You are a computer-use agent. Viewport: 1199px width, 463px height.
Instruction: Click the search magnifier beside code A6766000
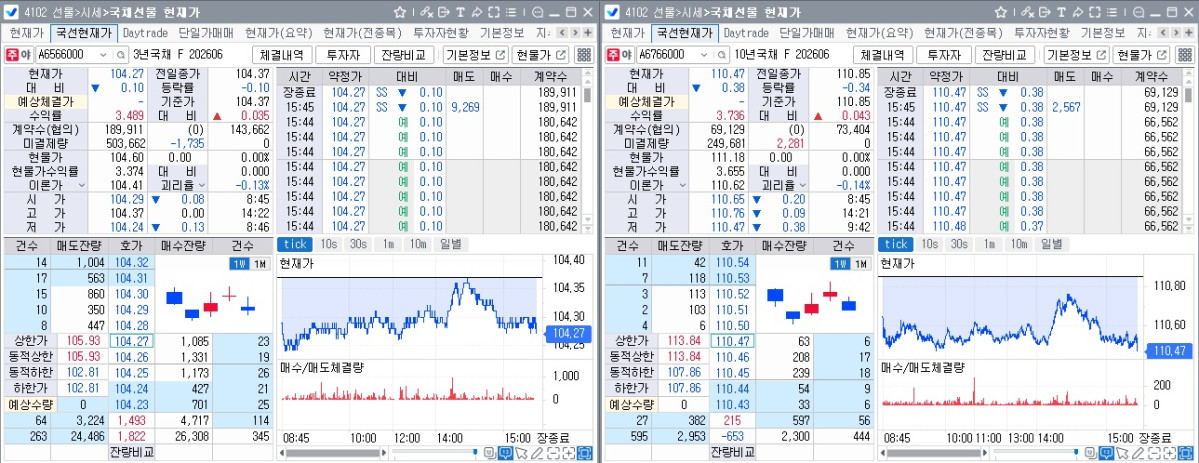click(x=721, y=55)
